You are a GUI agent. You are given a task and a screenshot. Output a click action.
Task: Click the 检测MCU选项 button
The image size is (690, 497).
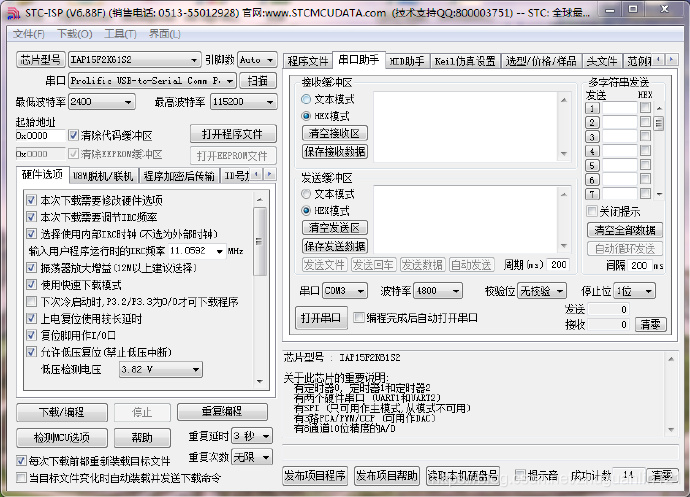pyautogui.click(x=62, y=437)
